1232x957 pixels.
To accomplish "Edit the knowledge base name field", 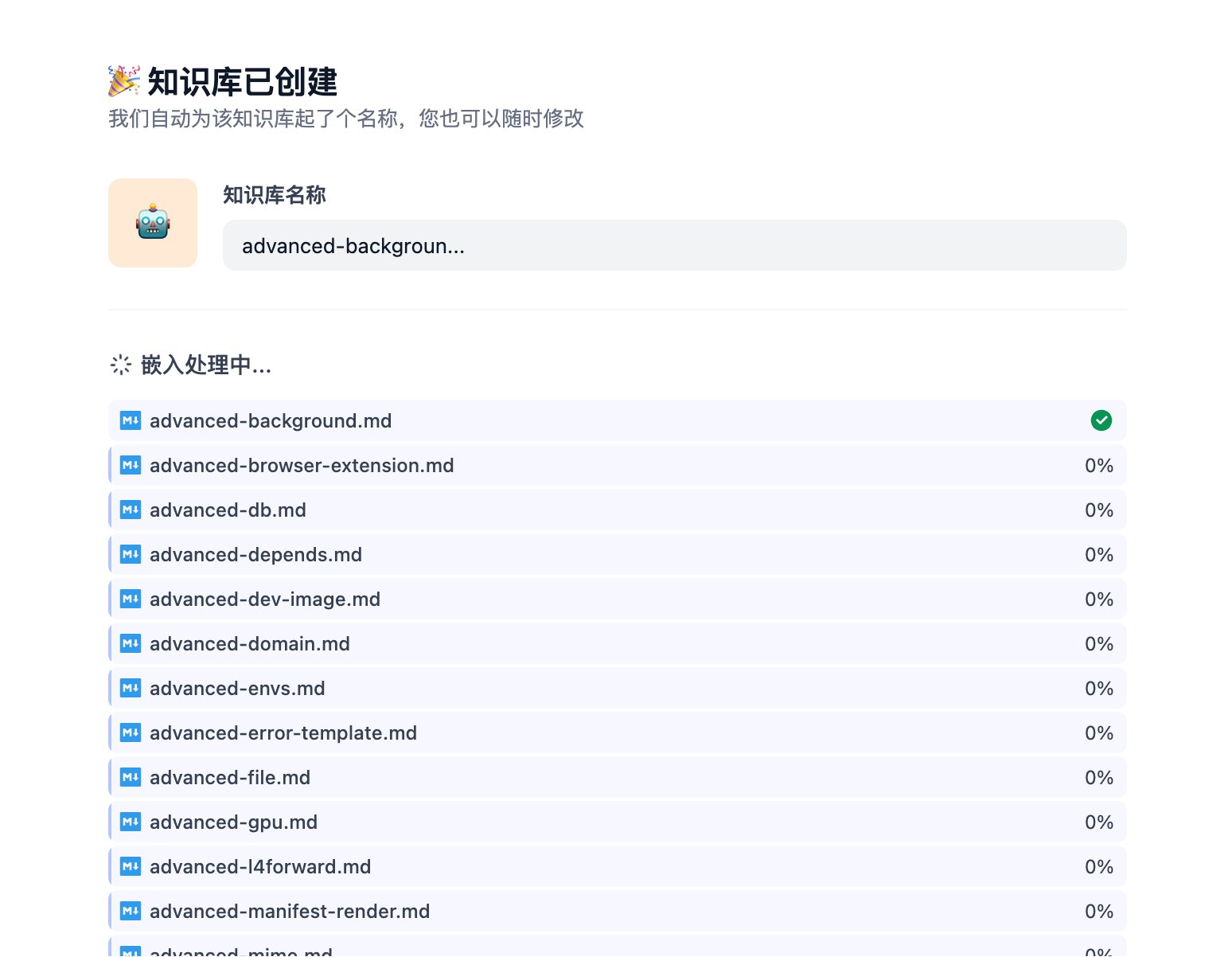I will (x=674, y=245).
